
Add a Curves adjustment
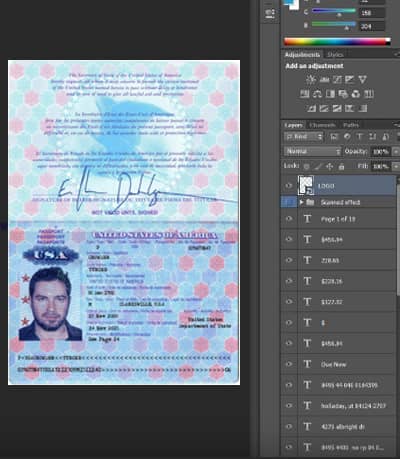pyautogui.click(x=337, y=79)
